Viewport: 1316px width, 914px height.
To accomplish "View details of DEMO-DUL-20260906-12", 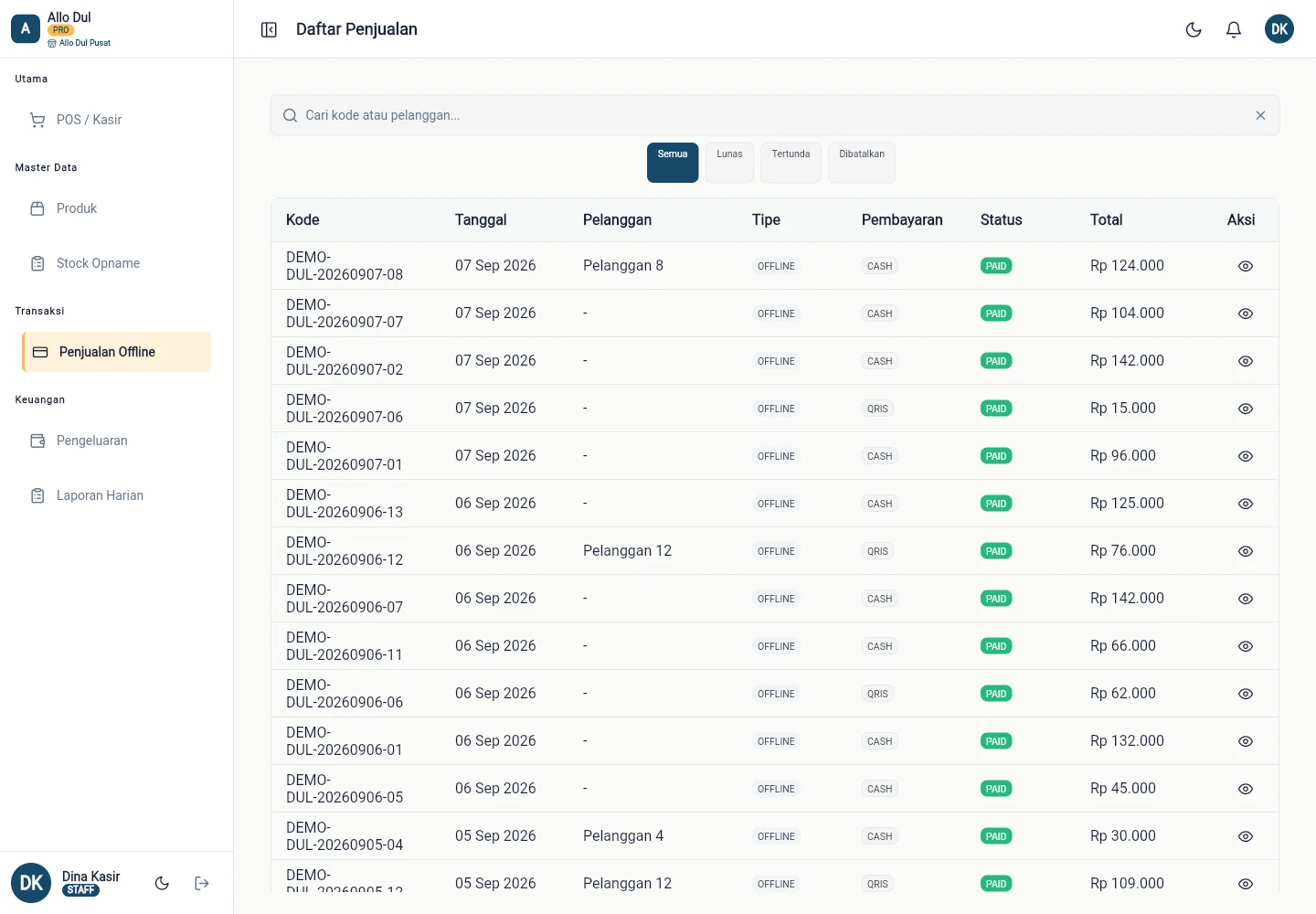I will (x=1245, y=551).
